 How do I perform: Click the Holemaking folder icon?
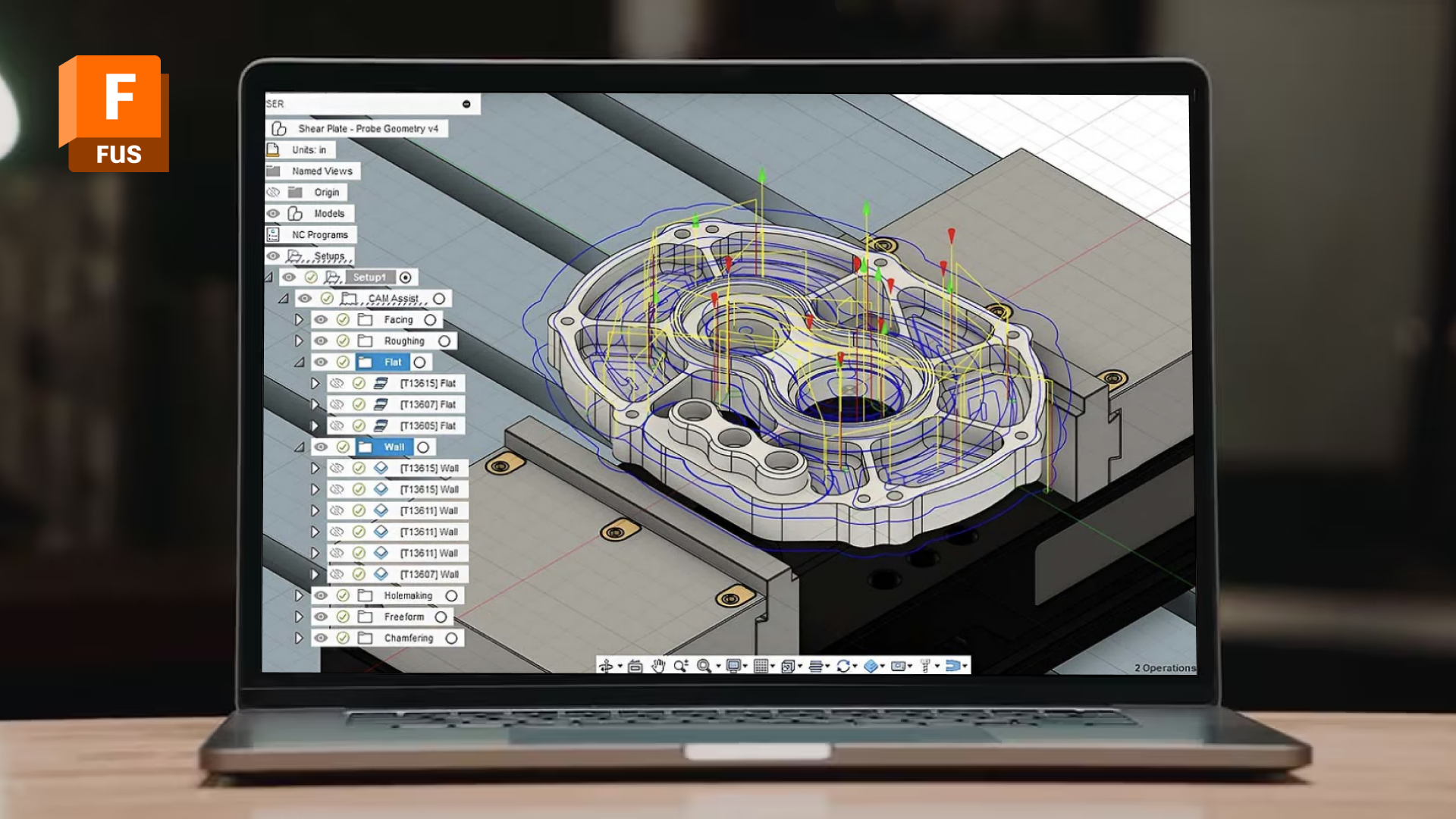coord(365,596)
